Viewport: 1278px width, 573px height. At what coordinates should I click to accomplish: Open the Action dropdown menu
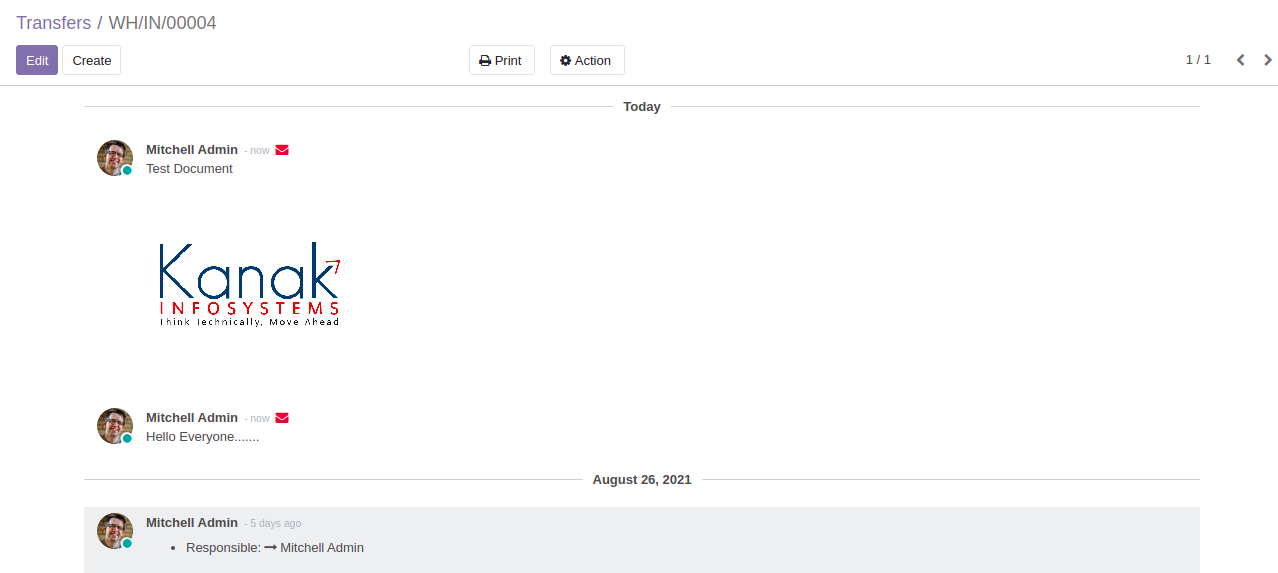(x=587, y=60)
